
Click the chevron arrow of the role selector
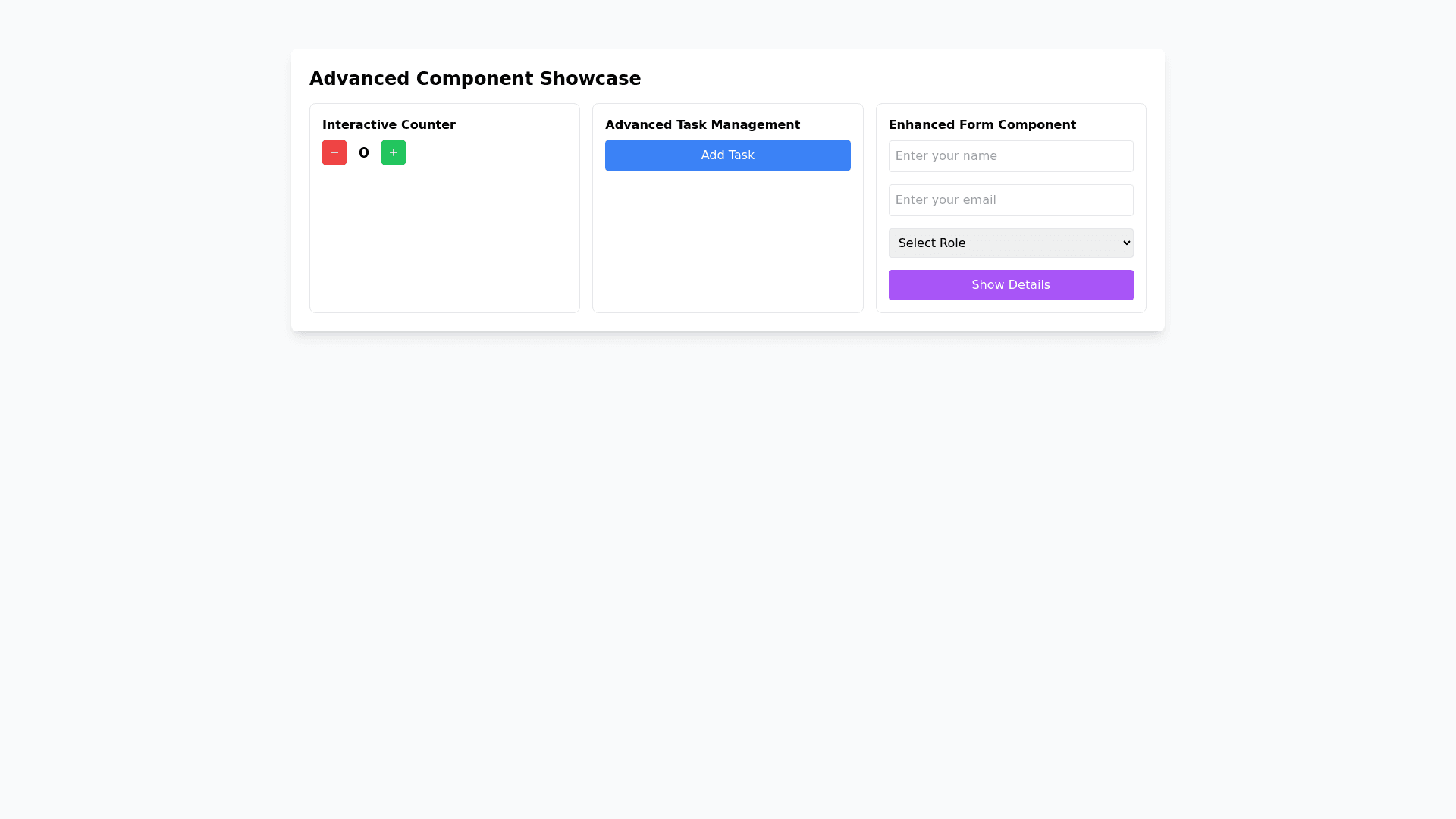coord(1126,243)
